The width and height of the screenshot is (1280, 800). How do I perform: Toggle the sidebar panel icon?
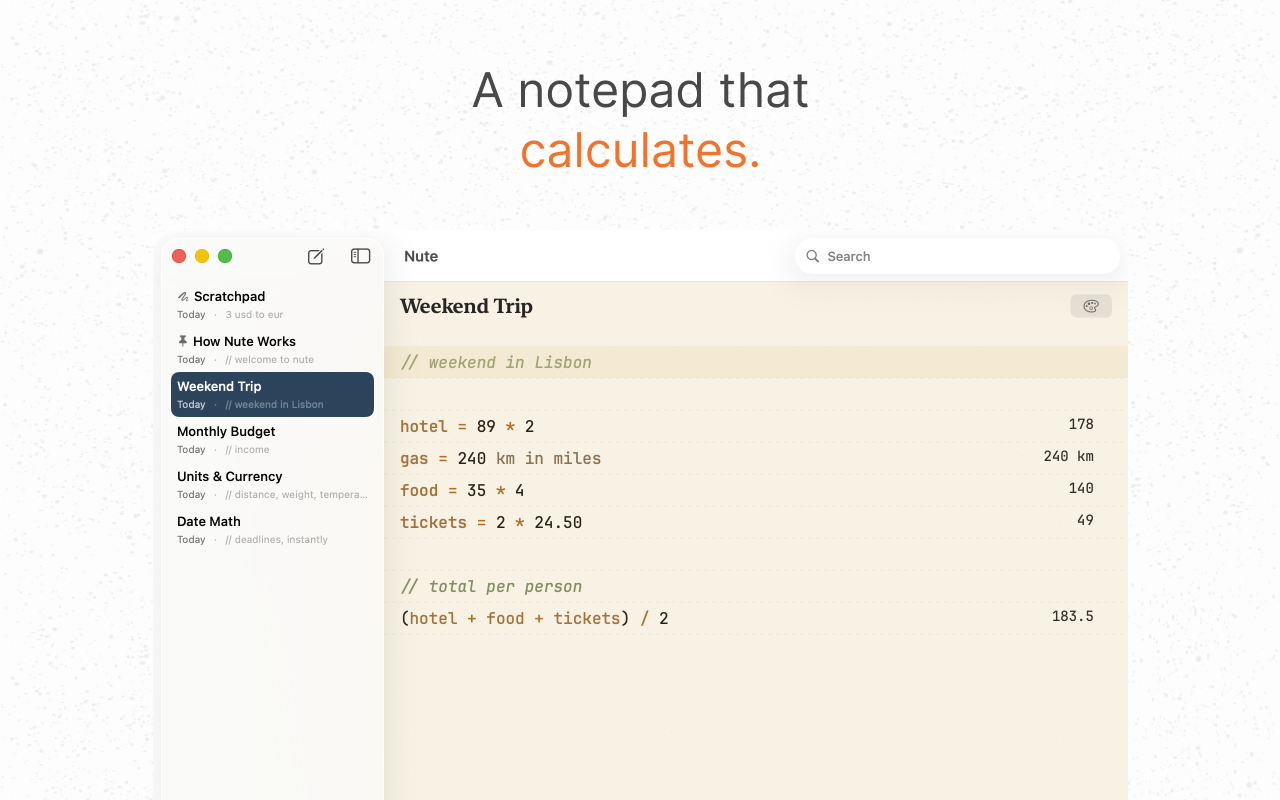point(361,256)
